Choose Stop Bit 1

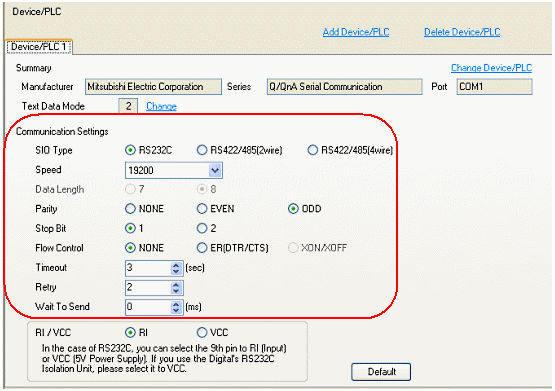click(x=130, y=228)
